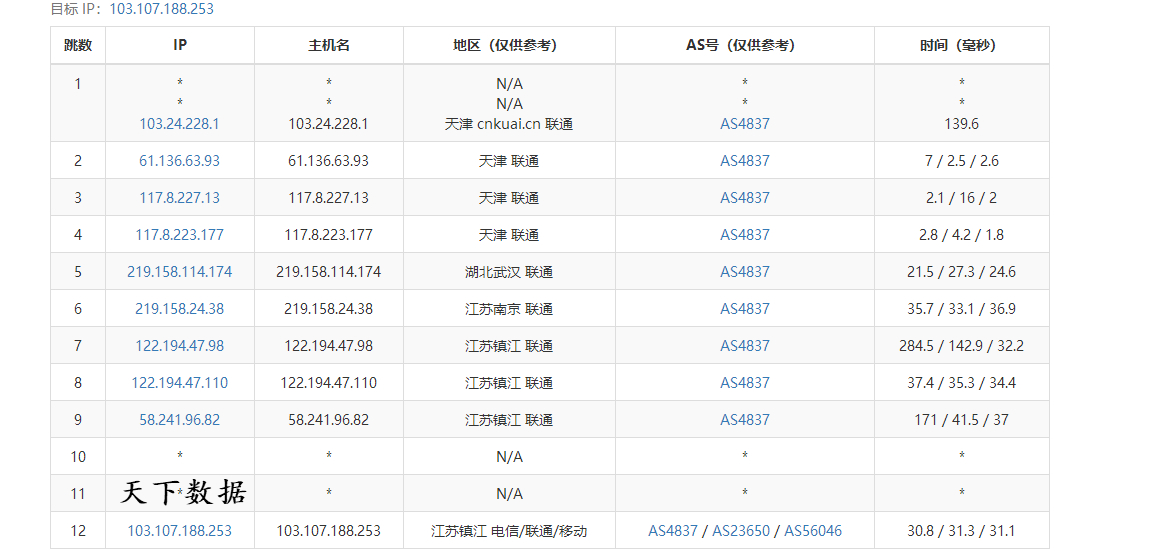Select IP link 117.8.223.177

pos(179,235)
